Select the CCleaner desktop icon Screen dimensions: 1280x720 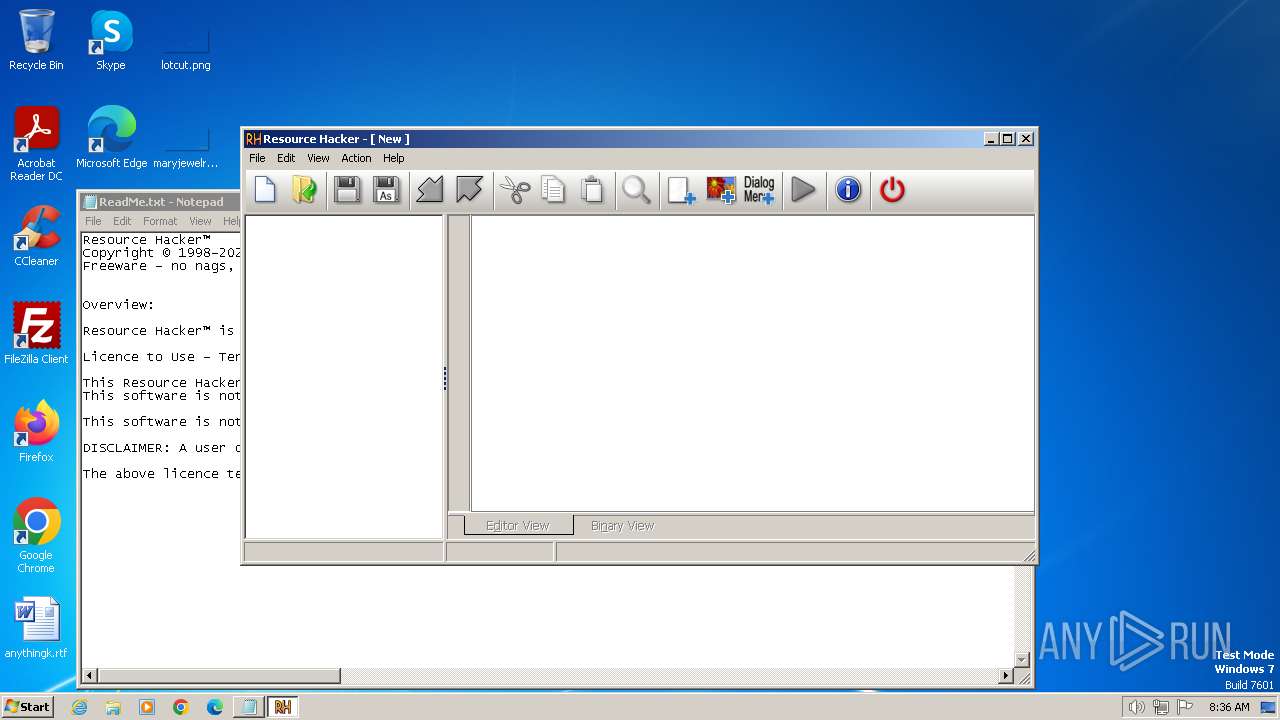[x=36, y=236]
